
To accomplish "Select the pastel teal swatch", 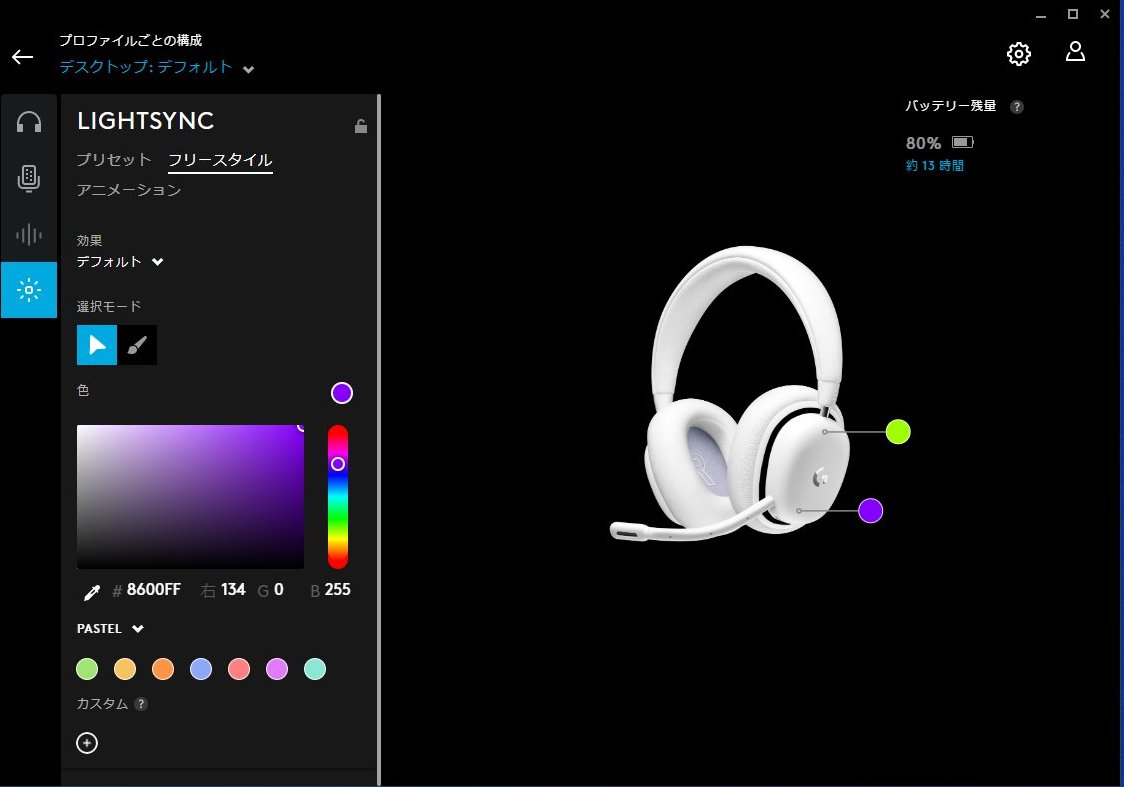I will [x=315, y=669].
